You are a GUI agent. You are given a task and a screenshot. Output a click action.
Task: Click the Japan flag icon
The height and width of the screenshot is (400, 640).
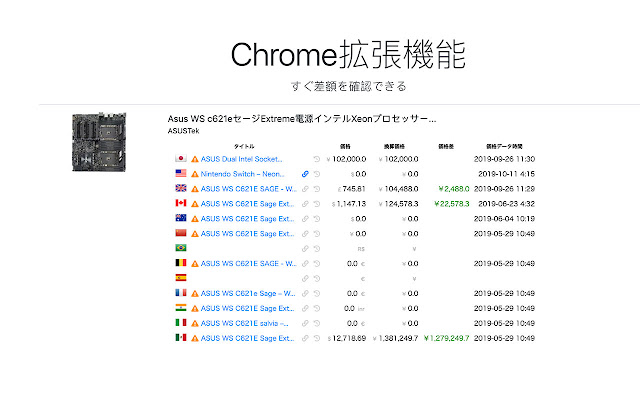point(181,159)
